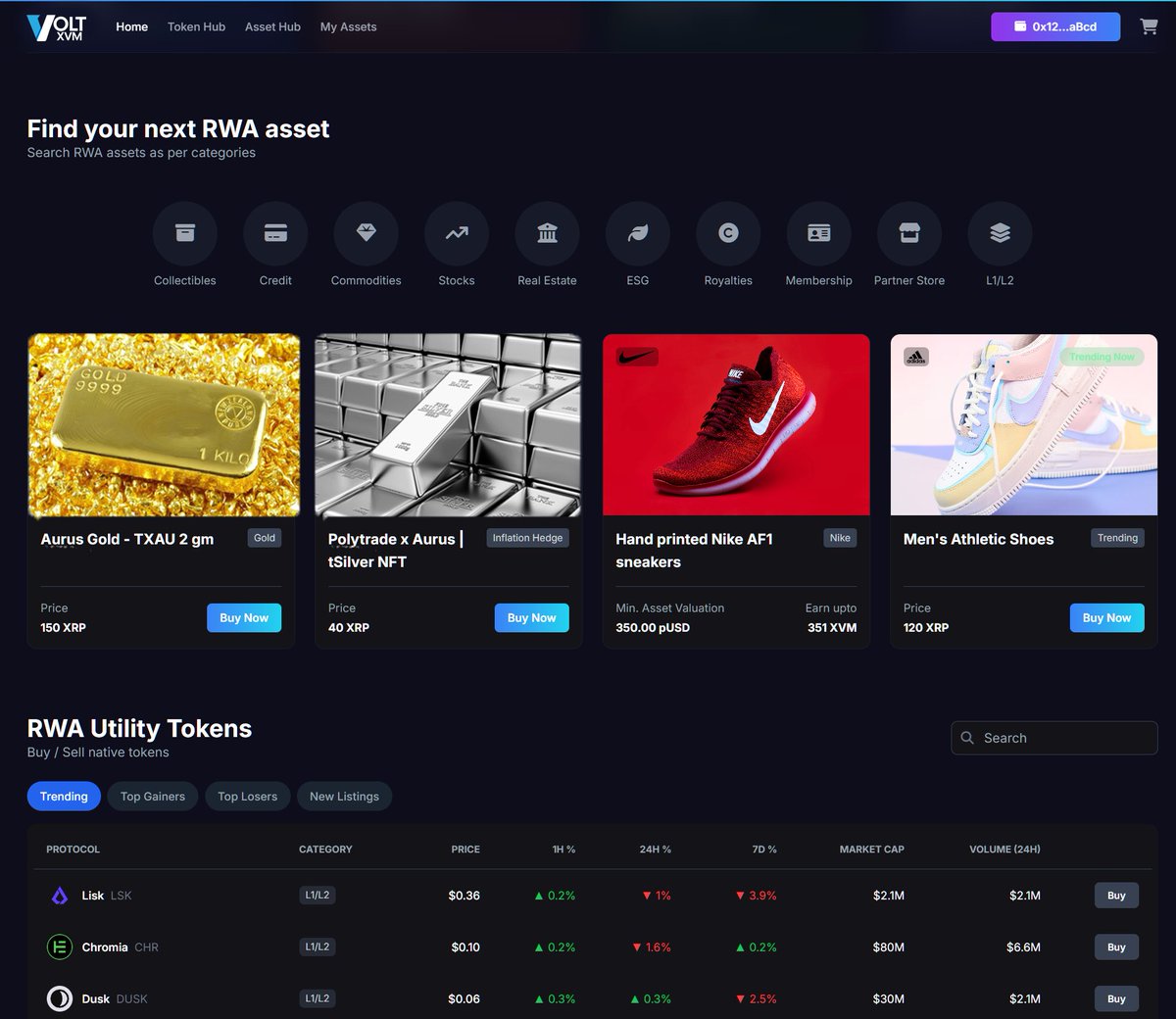Click the Men's Athletic Shoes title

point(978,539)
